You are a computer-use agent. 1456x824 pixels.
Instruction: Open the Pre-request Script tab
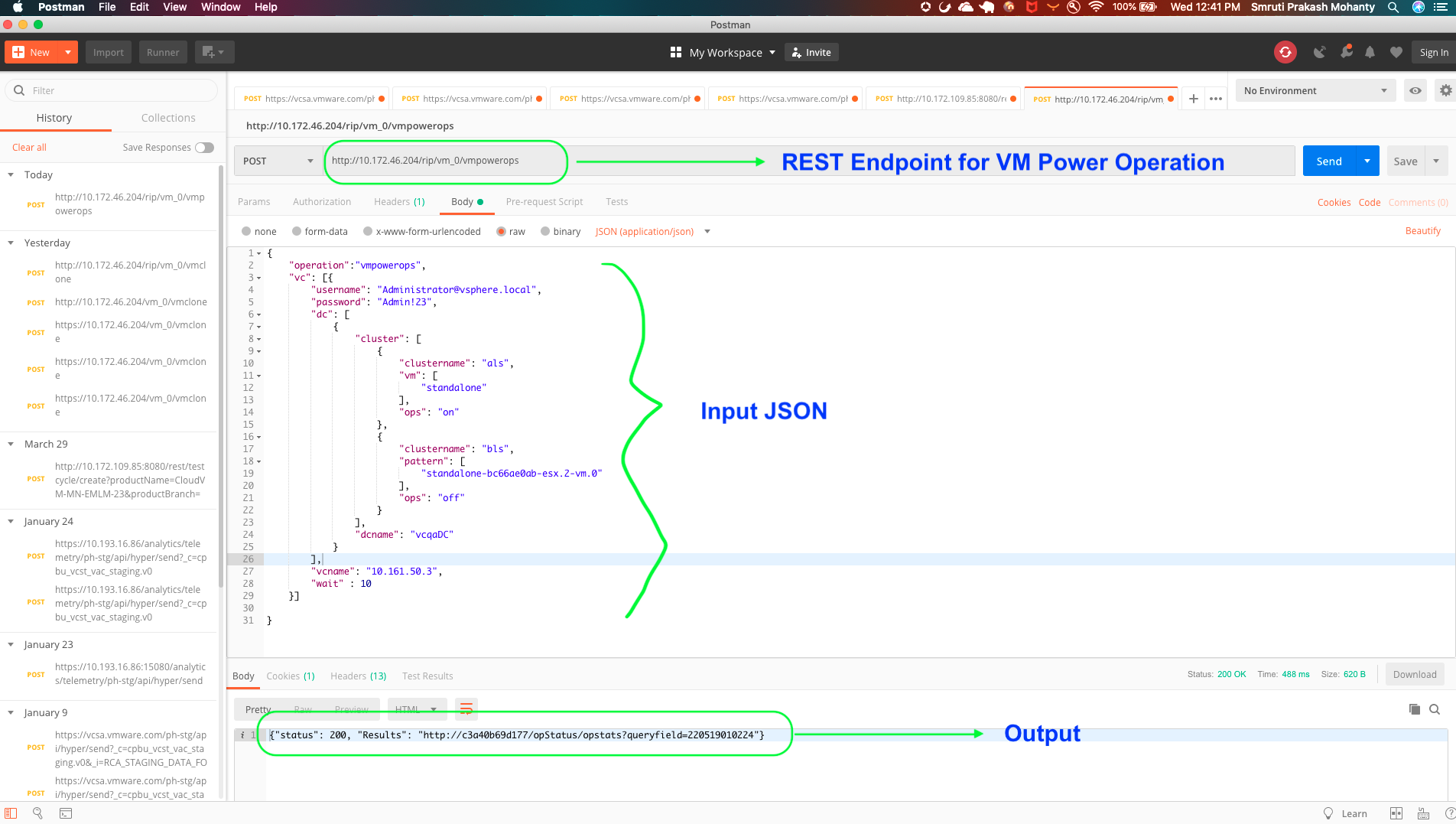pyautogui.click(x=544, y=202)
